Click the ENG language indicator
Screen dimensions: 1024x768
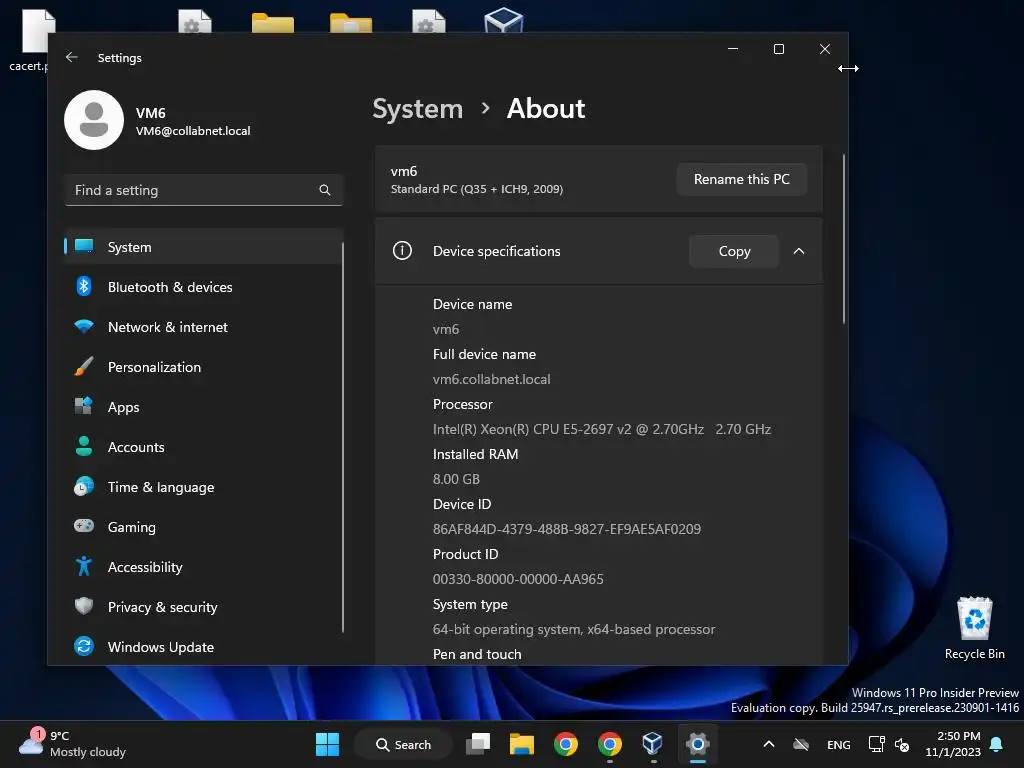839,744
